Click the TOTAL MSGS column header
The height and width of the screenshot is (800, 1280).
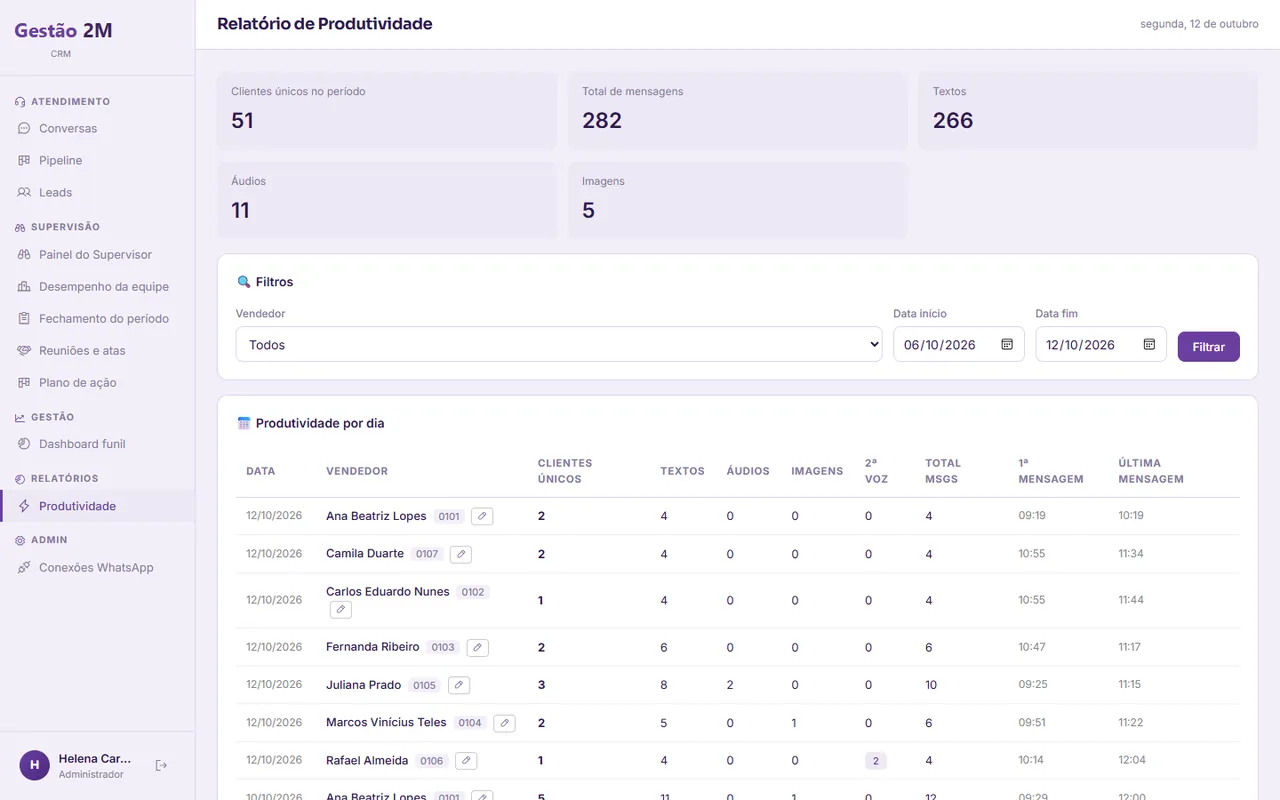pos(943,471)
